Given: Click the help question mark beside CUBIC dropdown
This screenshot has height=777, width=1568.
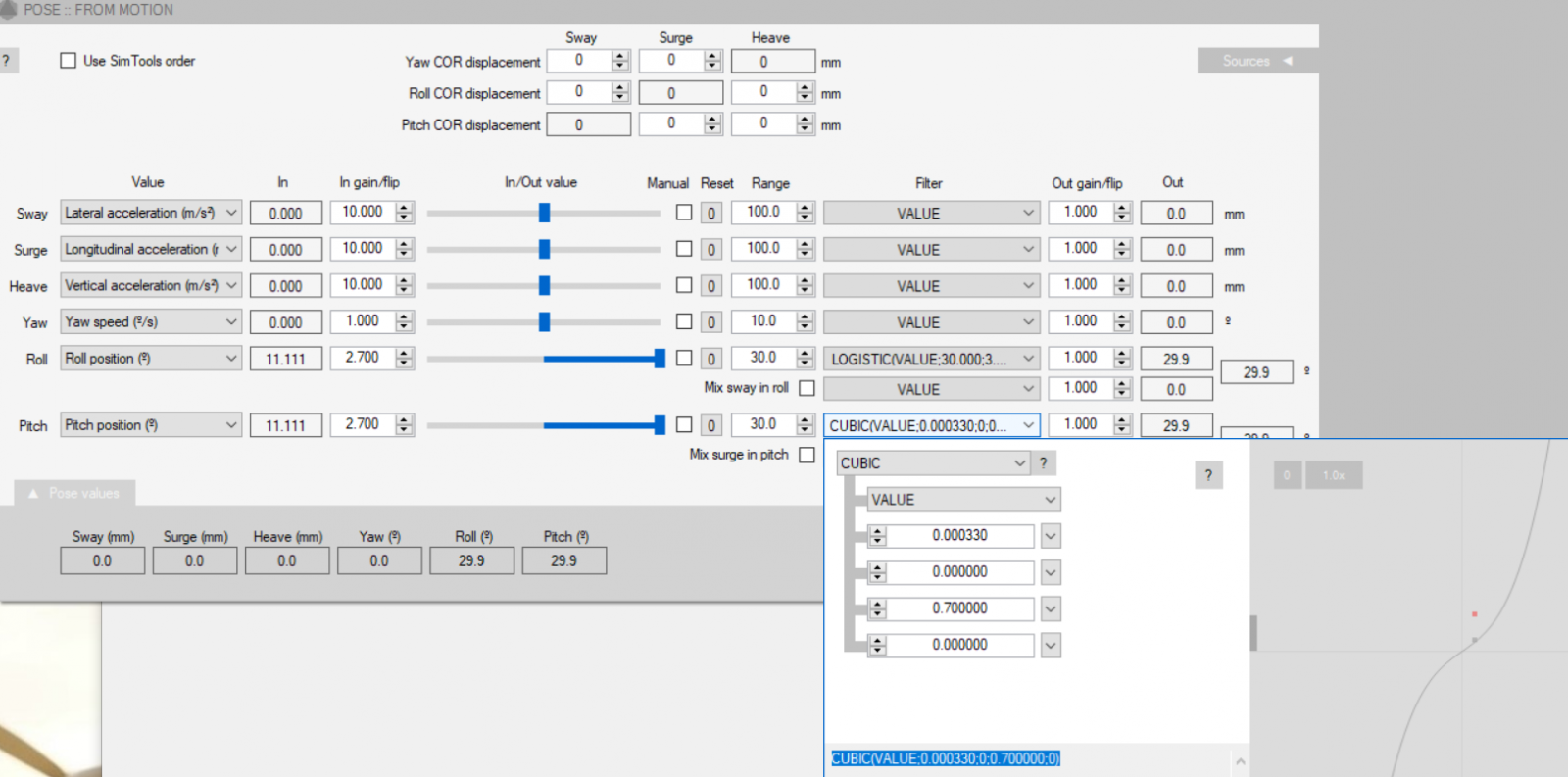Looking at the screenshot, I should 1044,463.
